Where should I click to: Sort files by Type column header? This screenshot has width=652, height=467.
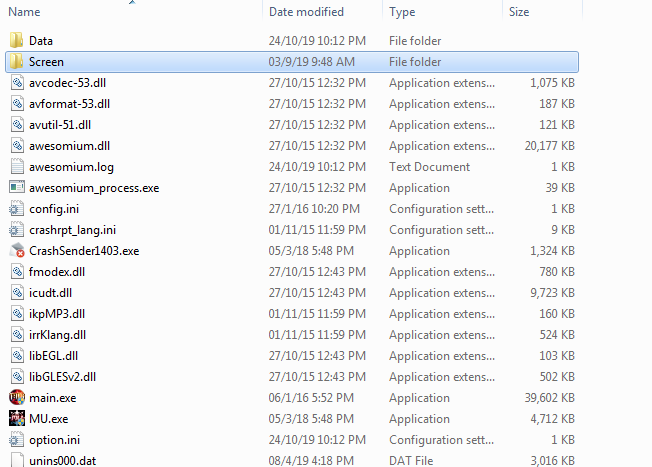402,12
